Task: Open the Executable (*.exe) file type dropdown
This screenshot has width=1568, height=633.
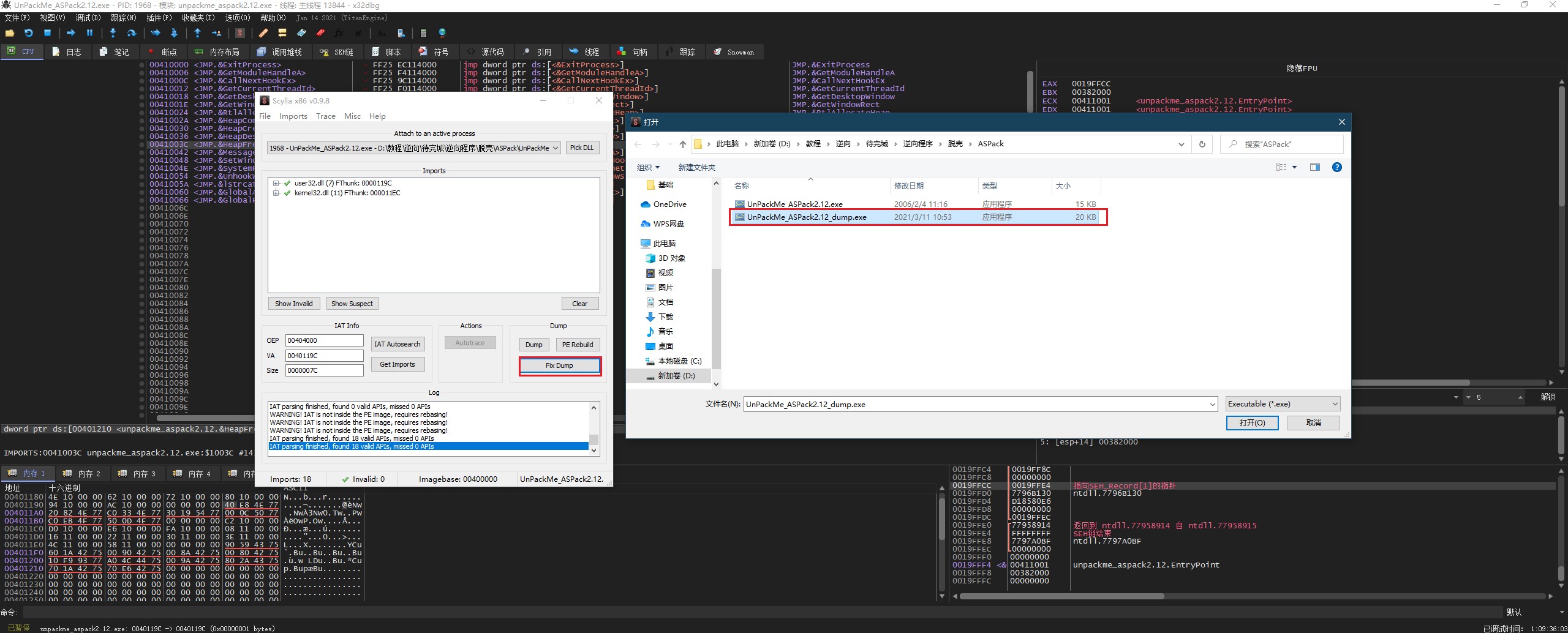Action: click(1283, 404)
